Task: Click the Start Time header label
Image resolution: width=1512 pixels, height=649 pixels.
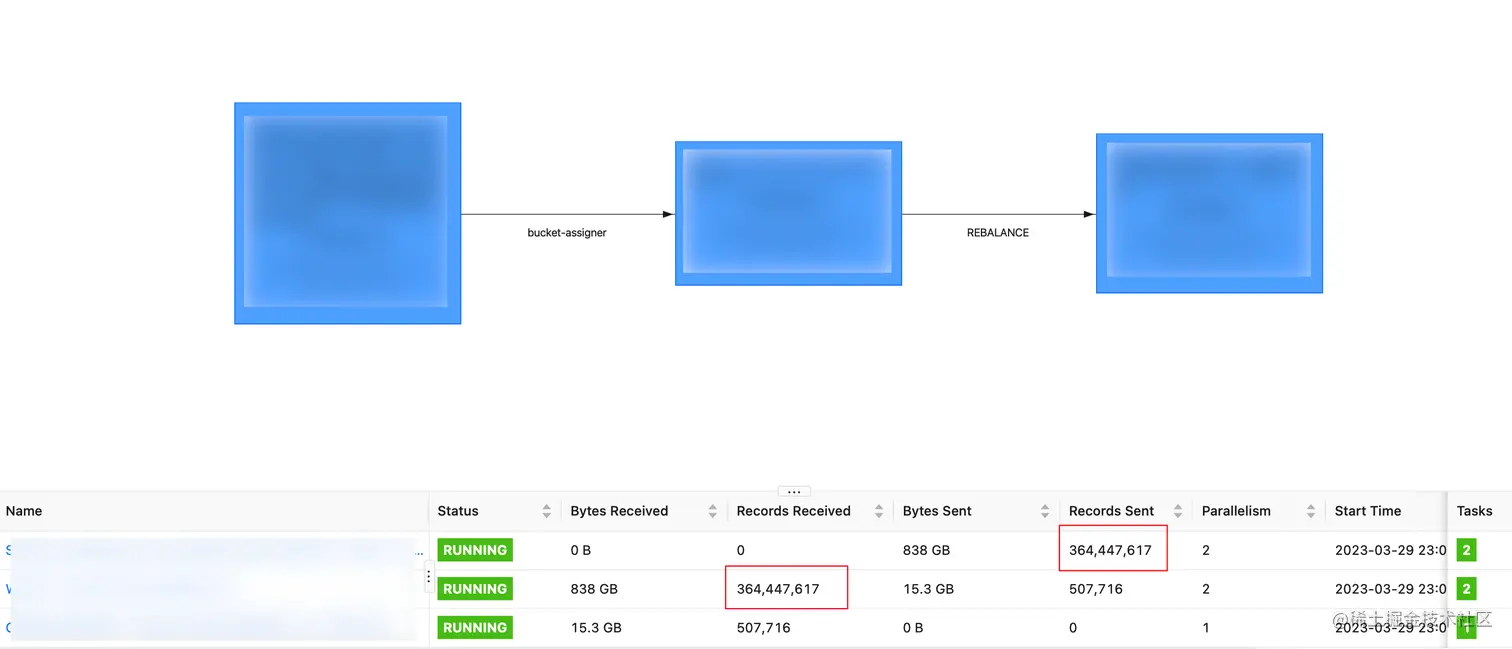Action: (1368, 511)
